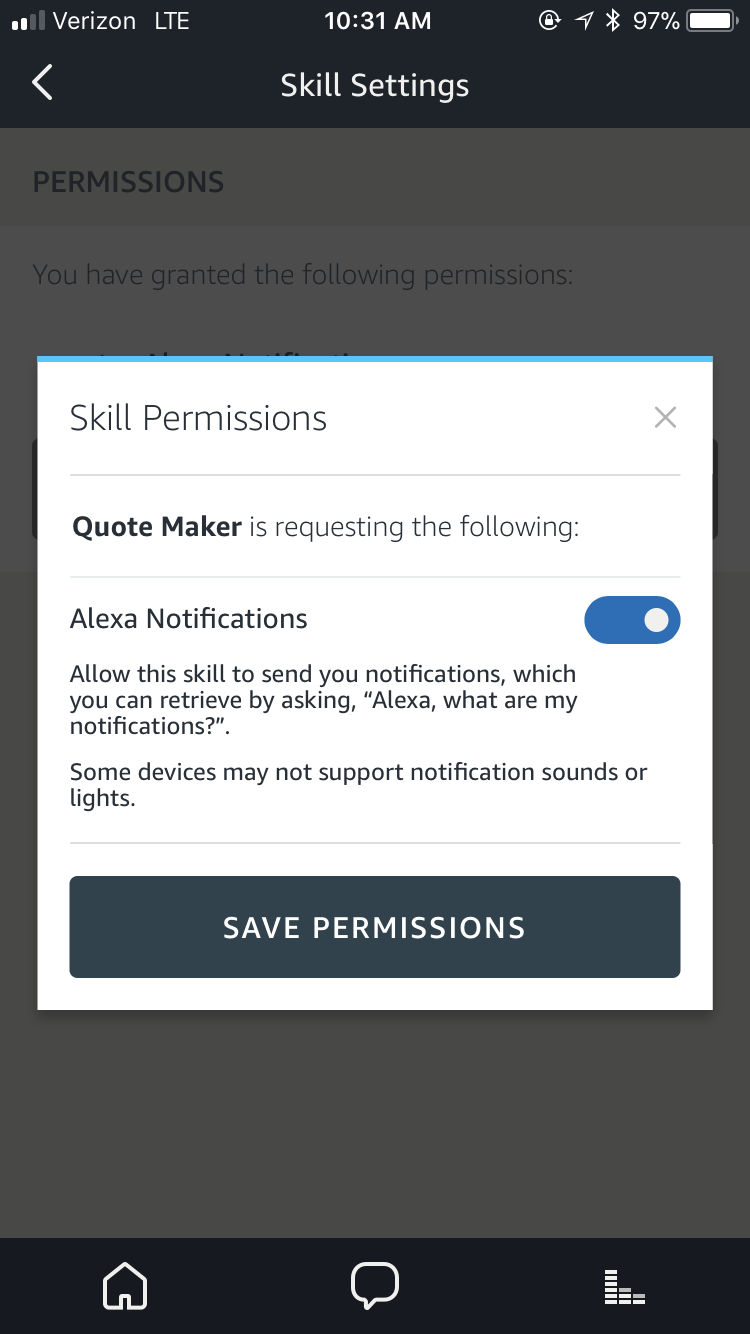Tap the dimmed background behind the dialog

pos(375,1130)
